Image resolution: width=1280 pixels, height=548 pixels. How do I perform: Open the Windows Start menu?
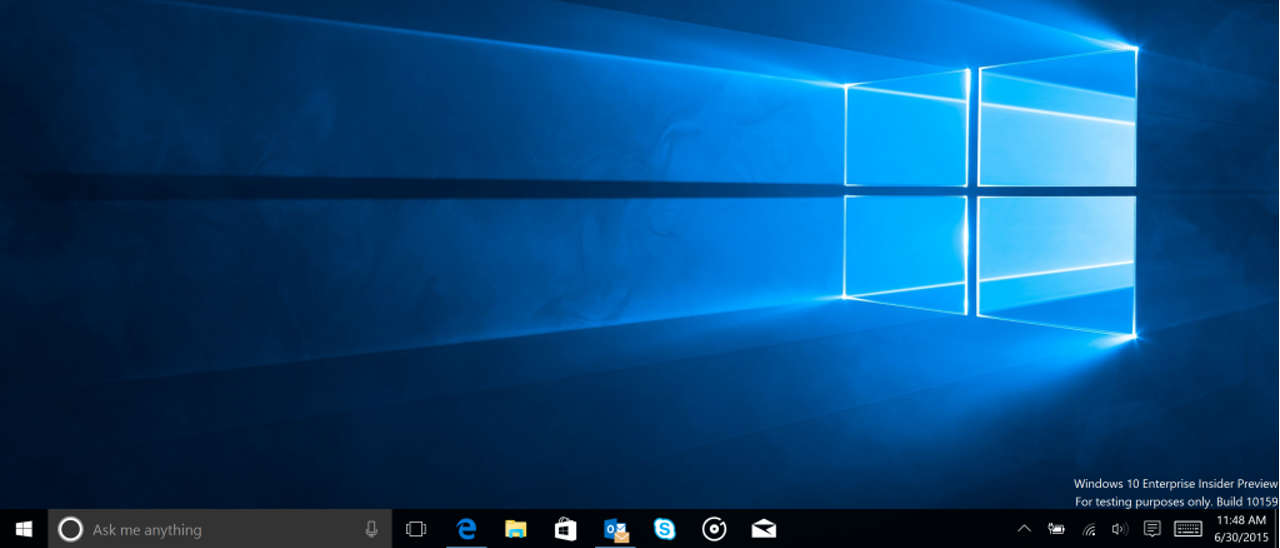point(24,529)
